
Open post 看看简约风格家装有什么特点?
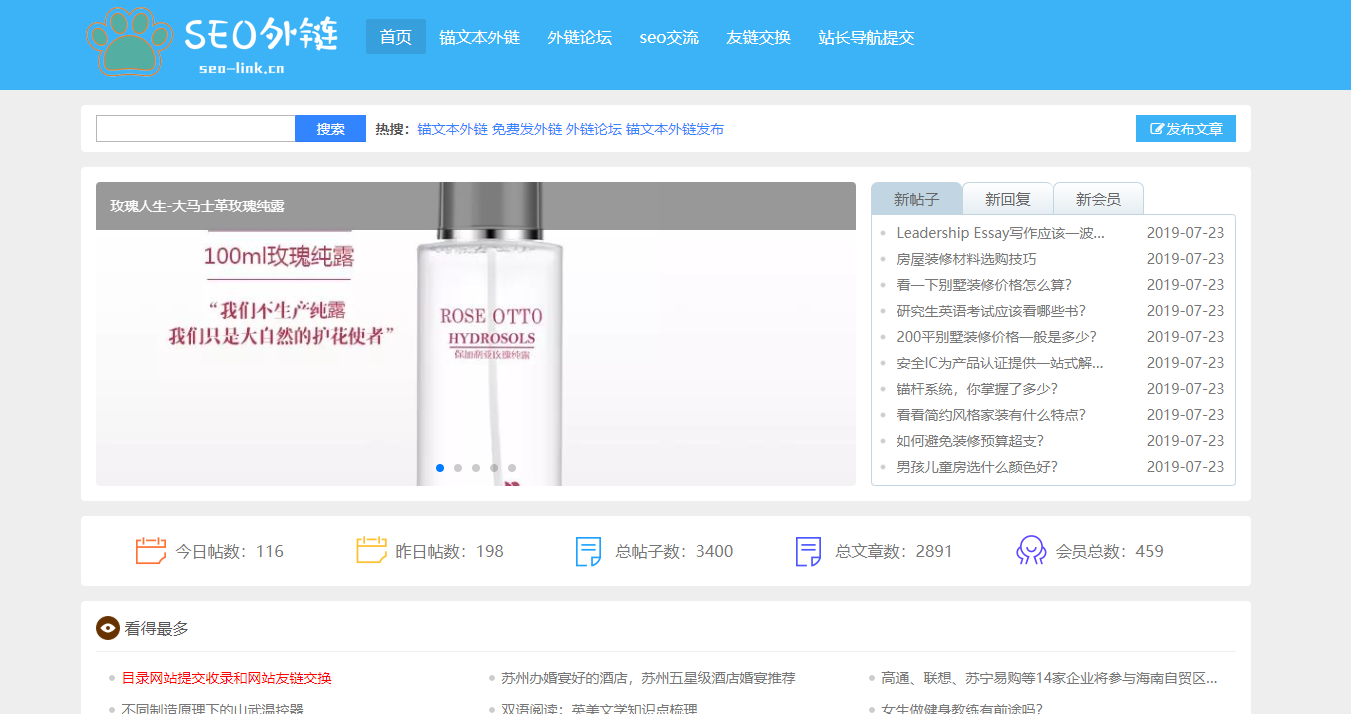(x=991, y=415)
